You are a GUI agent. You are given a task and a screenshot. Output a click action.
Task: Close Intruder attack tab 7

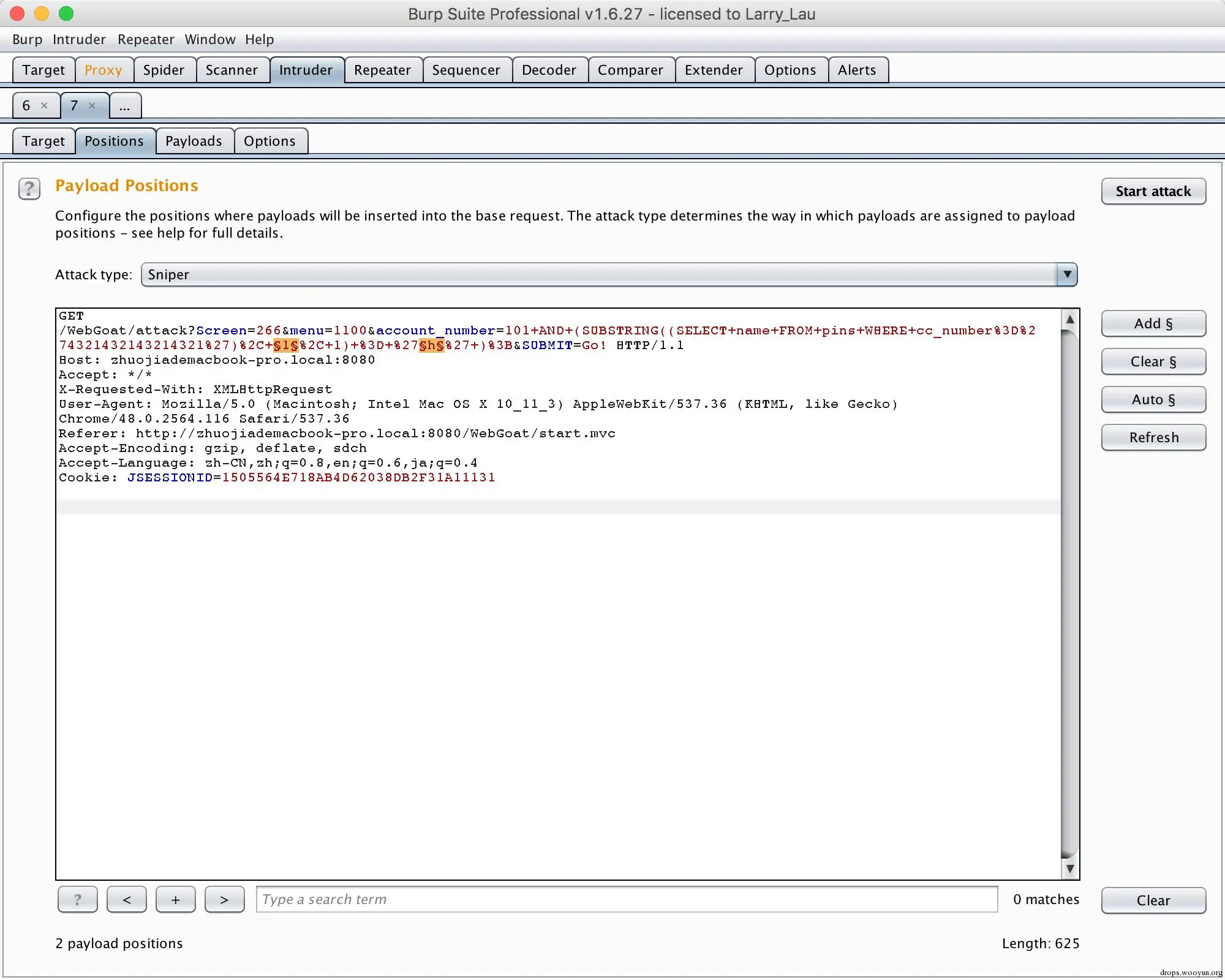pyautogui.click(x=92, y=105)
